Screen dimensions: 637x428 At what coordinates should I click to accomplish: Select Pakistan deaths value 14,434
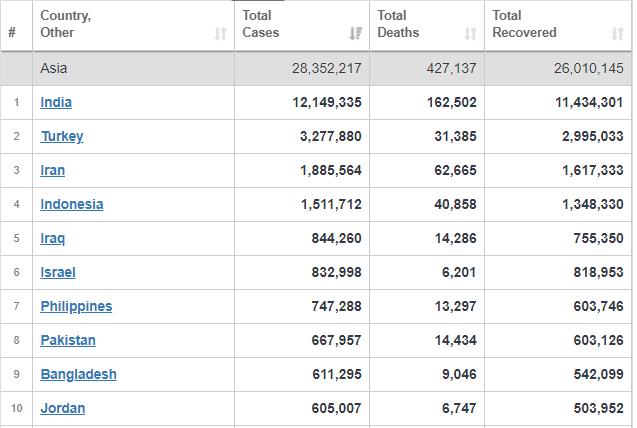455,340
